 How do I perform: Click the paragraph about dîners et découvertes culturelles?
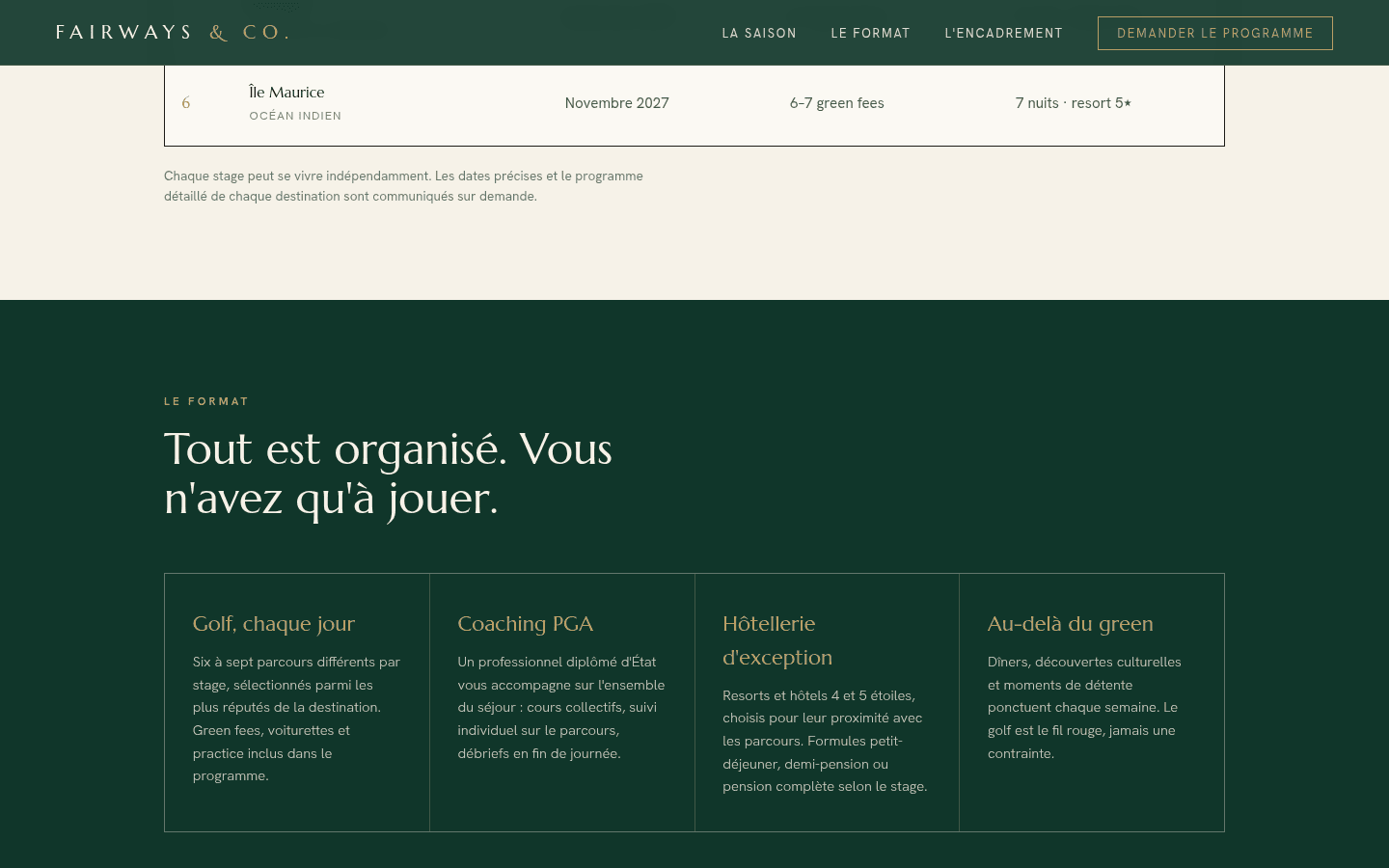pyautogui.click(x=1084, y=708)
